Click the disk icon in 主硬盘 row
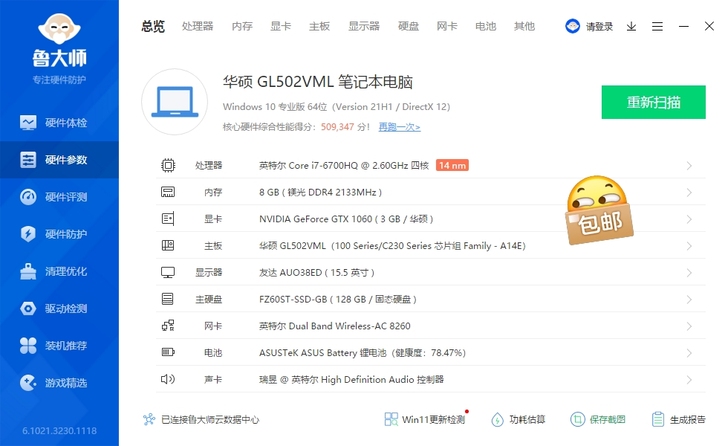Viewport: 728px width, 446px height. [168, 299]
